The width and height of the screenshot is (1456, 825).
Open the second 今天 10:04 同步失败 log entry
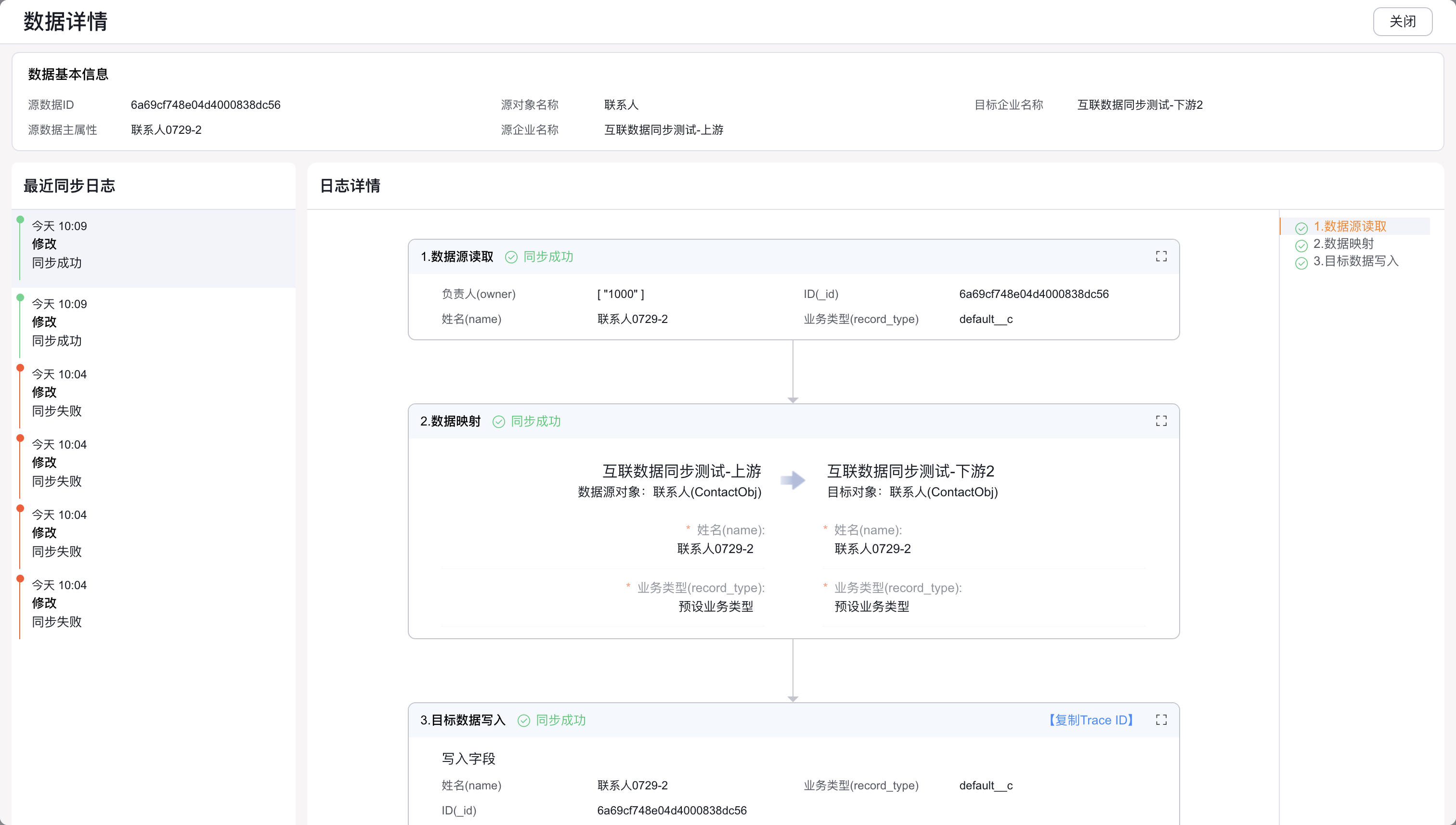pos(154,463)
